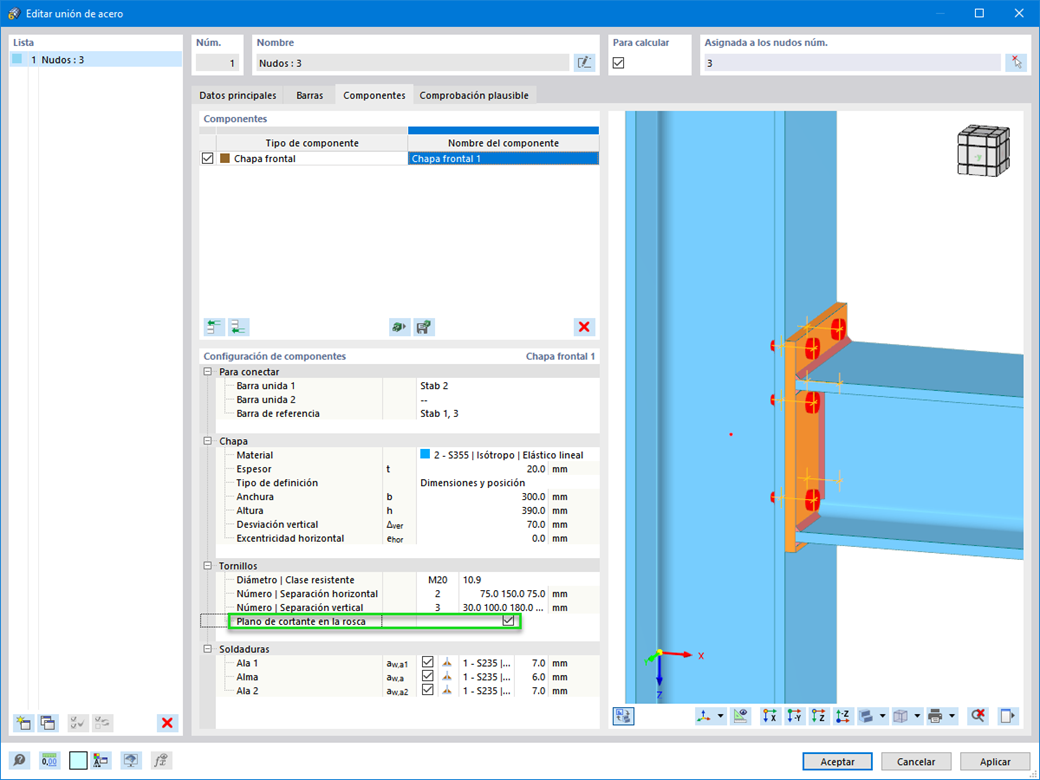The image size is (1040, 780).
Task: Collapse the Chapa section
Action: 208,441
